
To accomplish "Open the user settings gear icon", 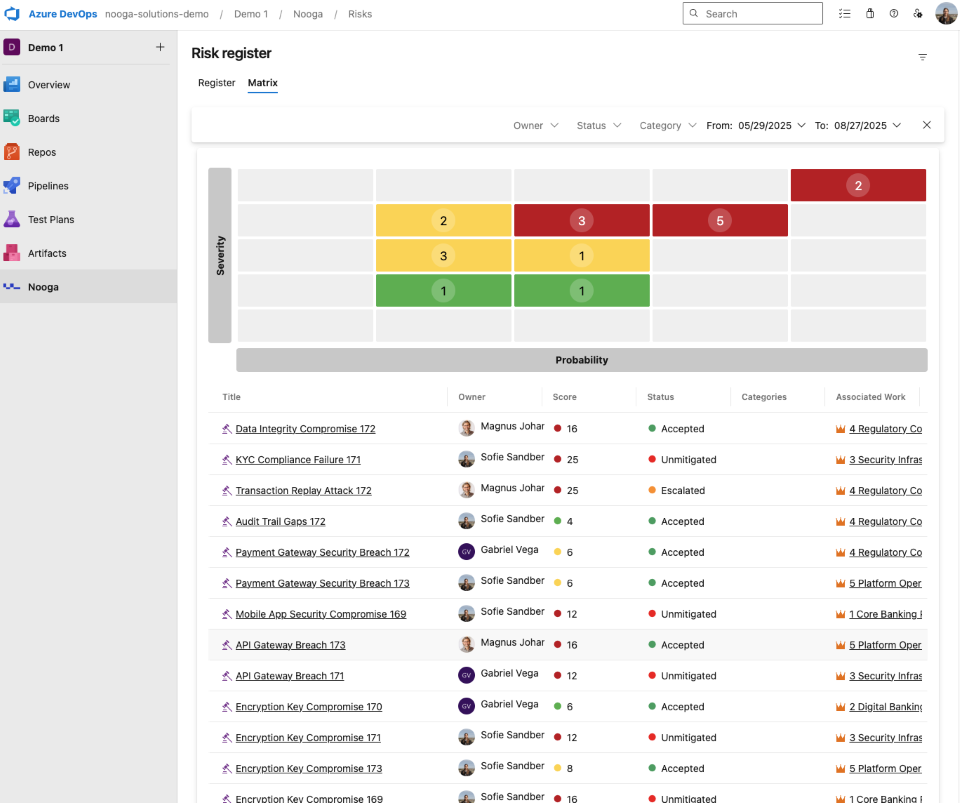I will (x=918, y=13).
